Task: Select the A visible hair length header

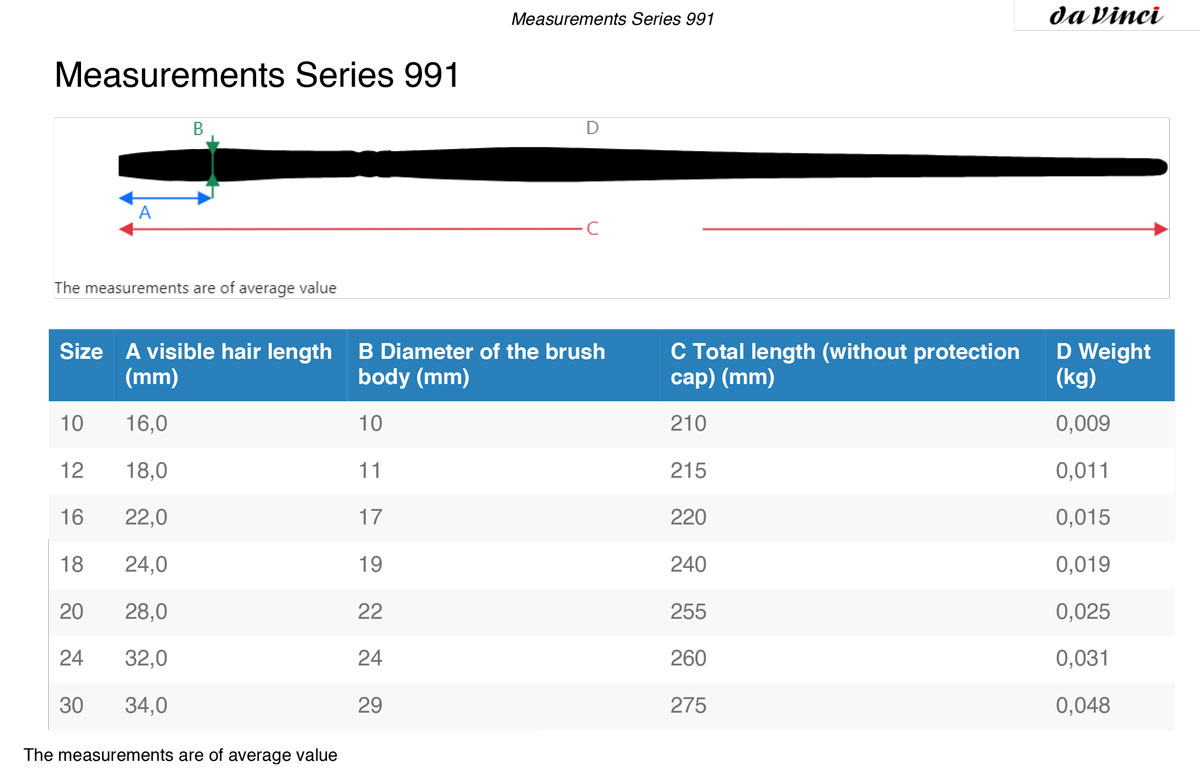Action: (x=229, y=365)
